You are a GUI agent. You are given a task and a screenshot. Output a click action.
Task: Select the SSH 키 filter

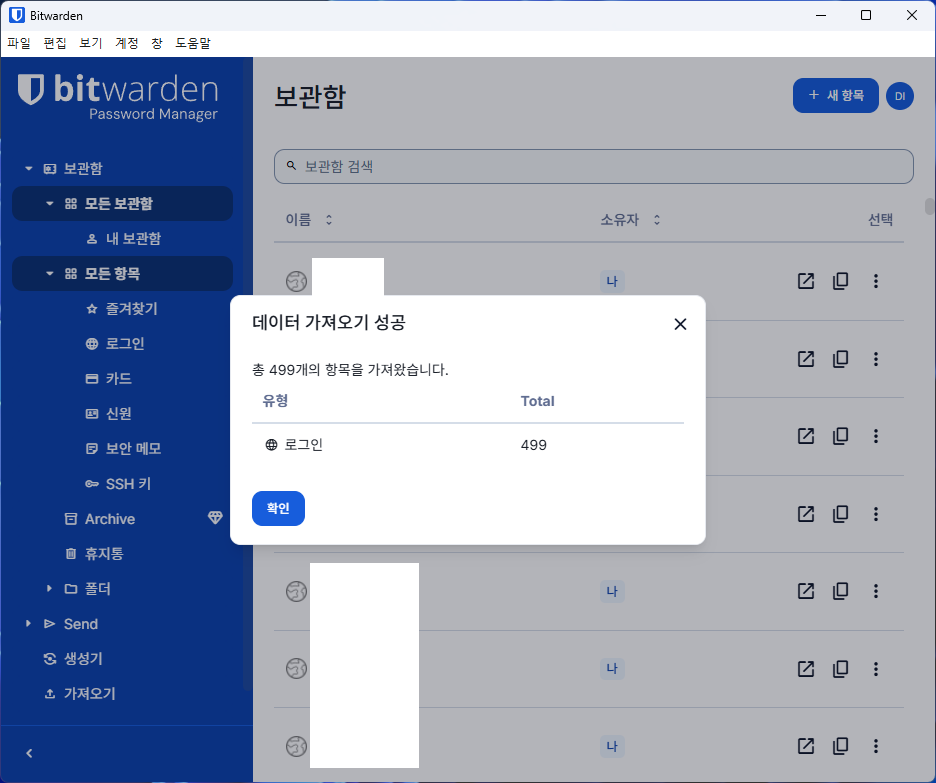pos(118,484)
